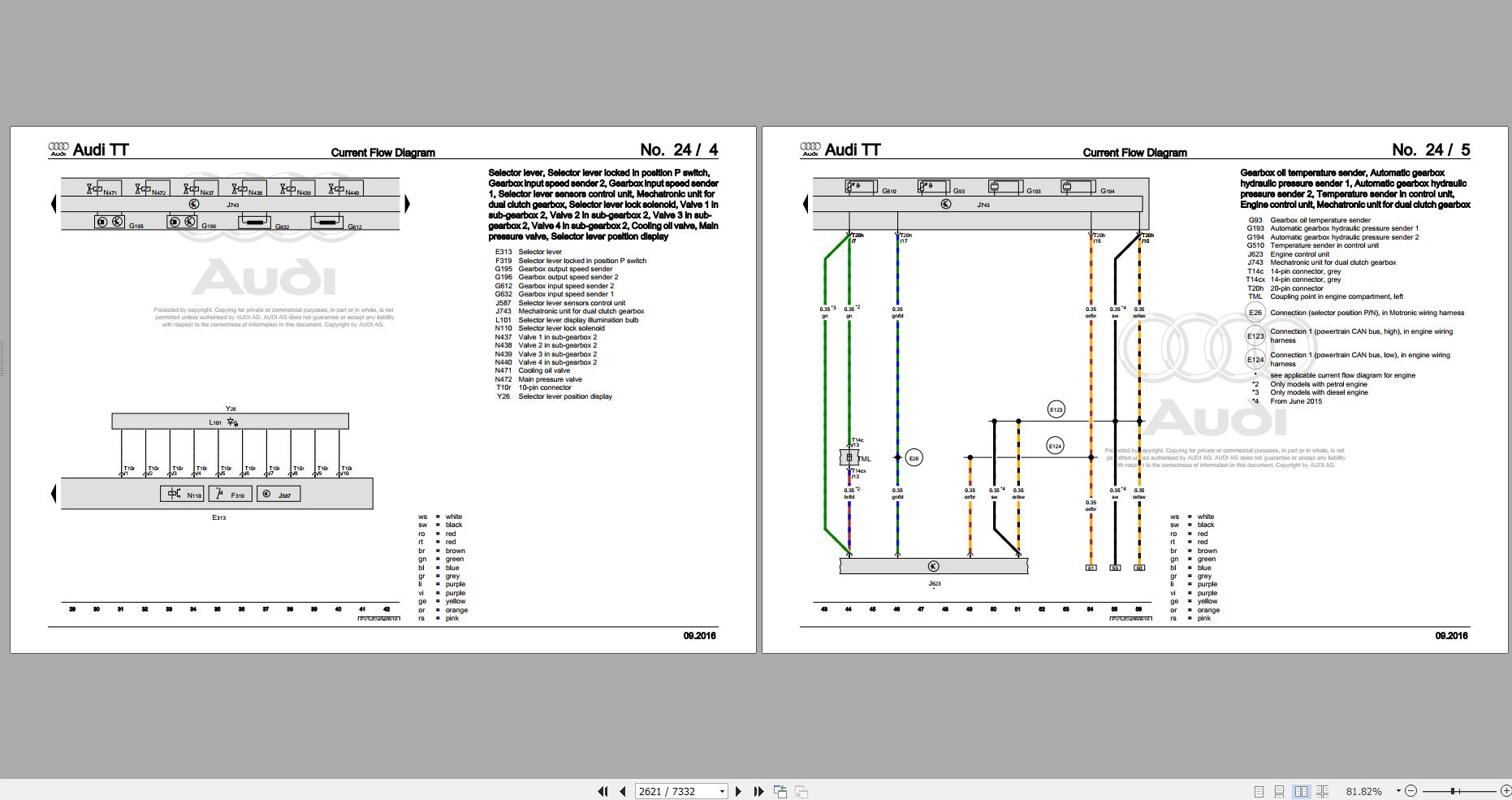Click the '09.2016' date on page 24/4
The height and width of the screenshot is (800, 1512).
pyautogui.click(x=700, y=636)
